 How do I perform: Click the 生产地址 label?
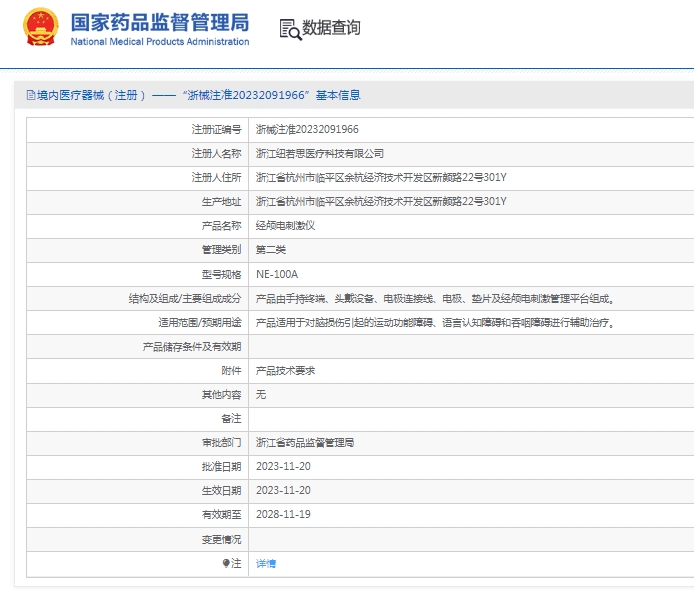(x=221, y=201)
